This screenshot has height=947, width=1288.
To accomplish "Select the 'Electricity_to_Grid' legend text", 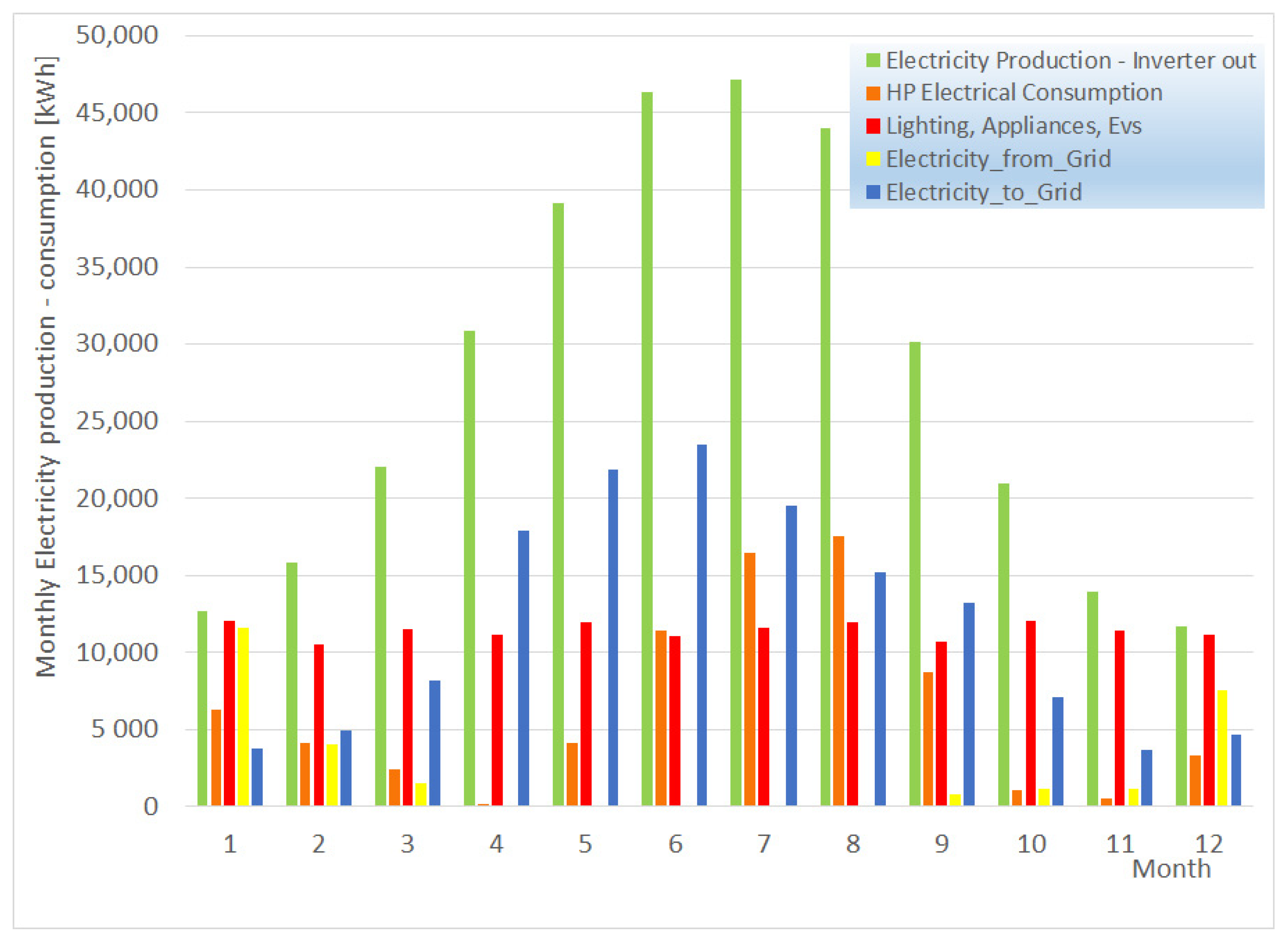I will pyautogui.click(x=983, y=192).
